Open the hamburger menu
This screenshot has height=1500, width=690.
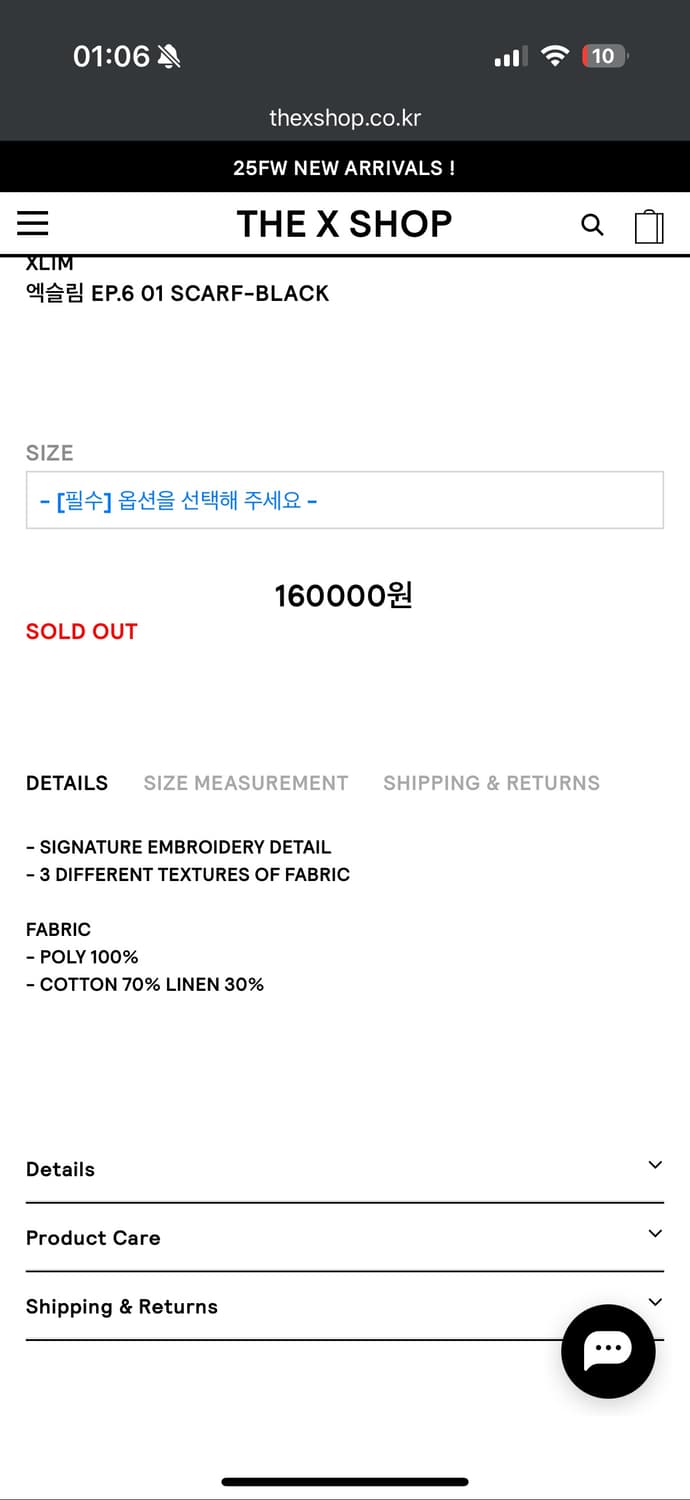[x=33, y=223]
